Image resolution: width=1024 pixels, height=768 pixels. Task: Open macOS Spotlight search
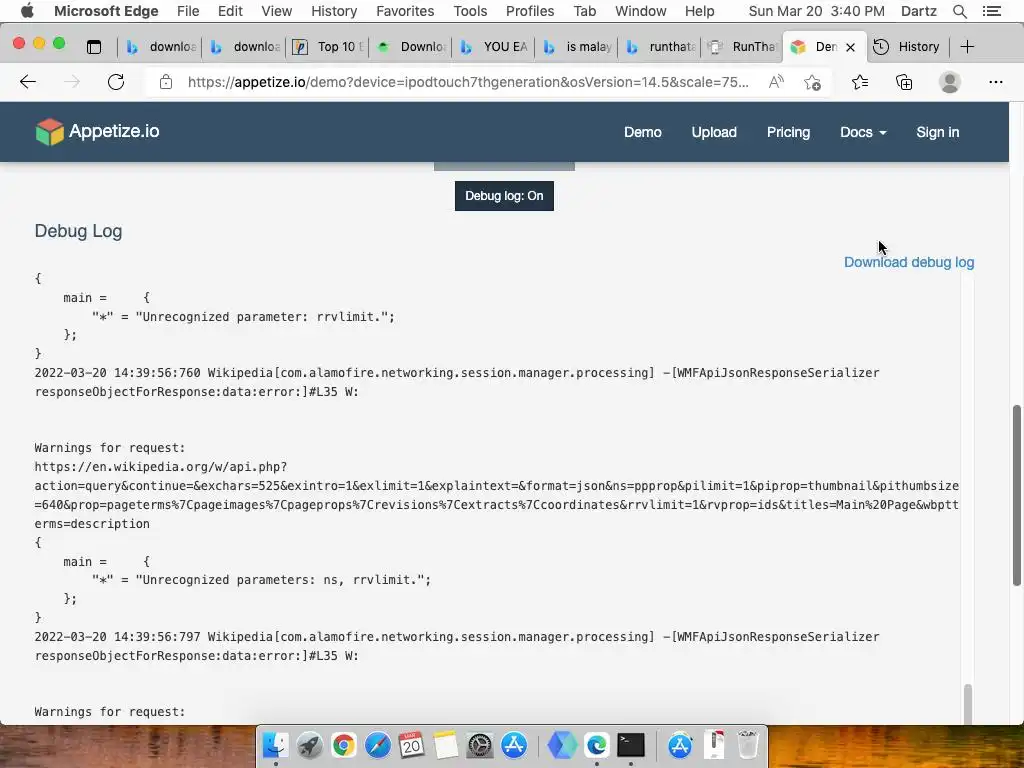point(959,11)
